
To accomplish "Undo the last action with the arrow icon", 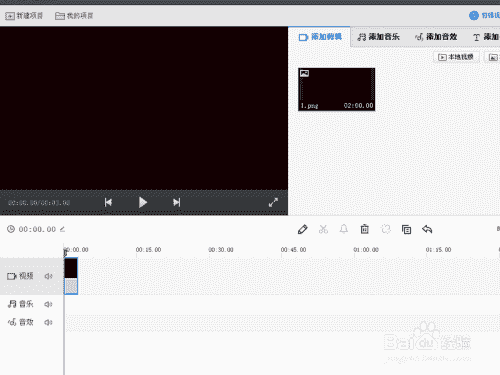I will (x=427, y=229).
